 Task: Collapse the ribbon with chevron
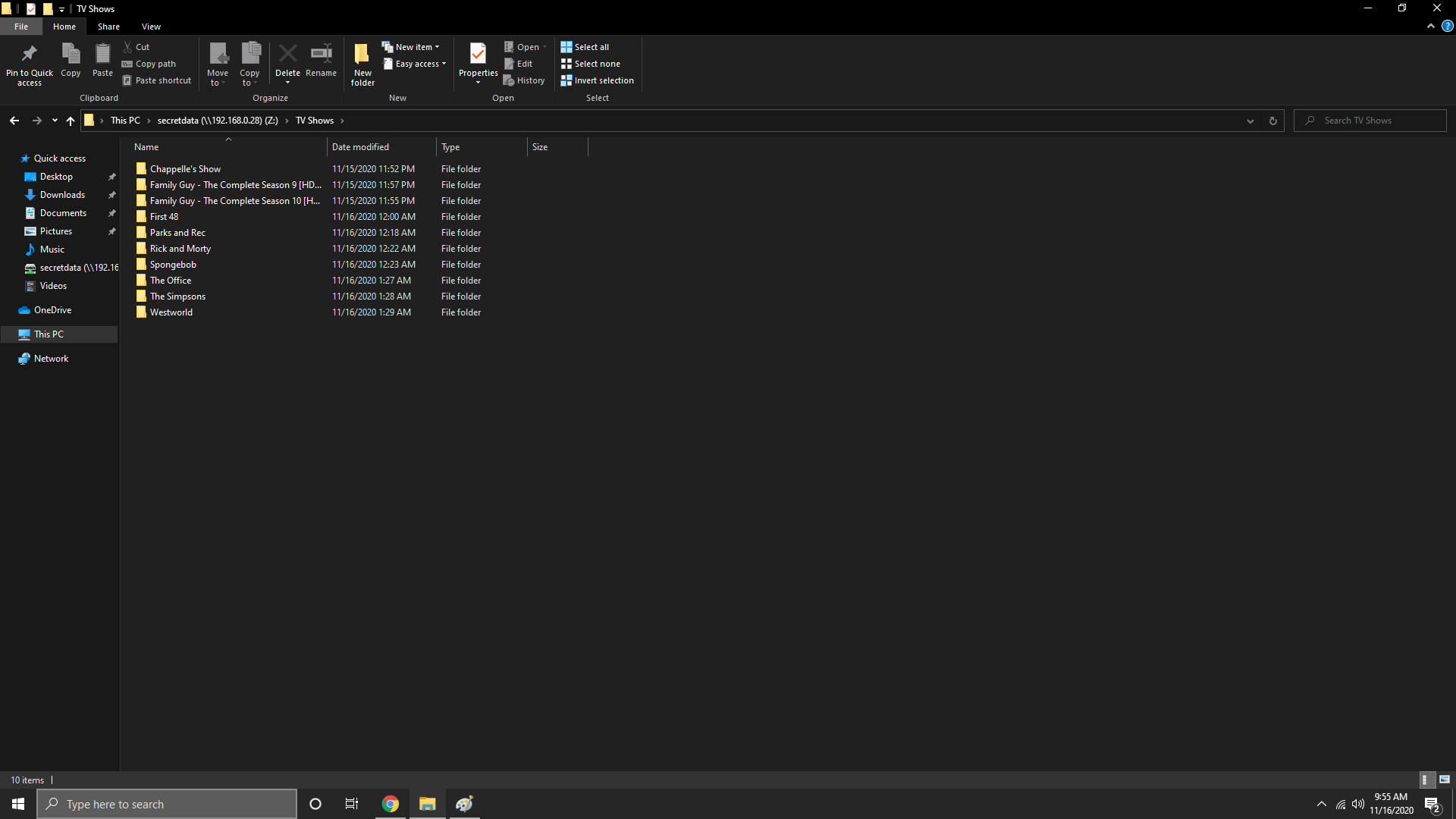pos(1430,26)
